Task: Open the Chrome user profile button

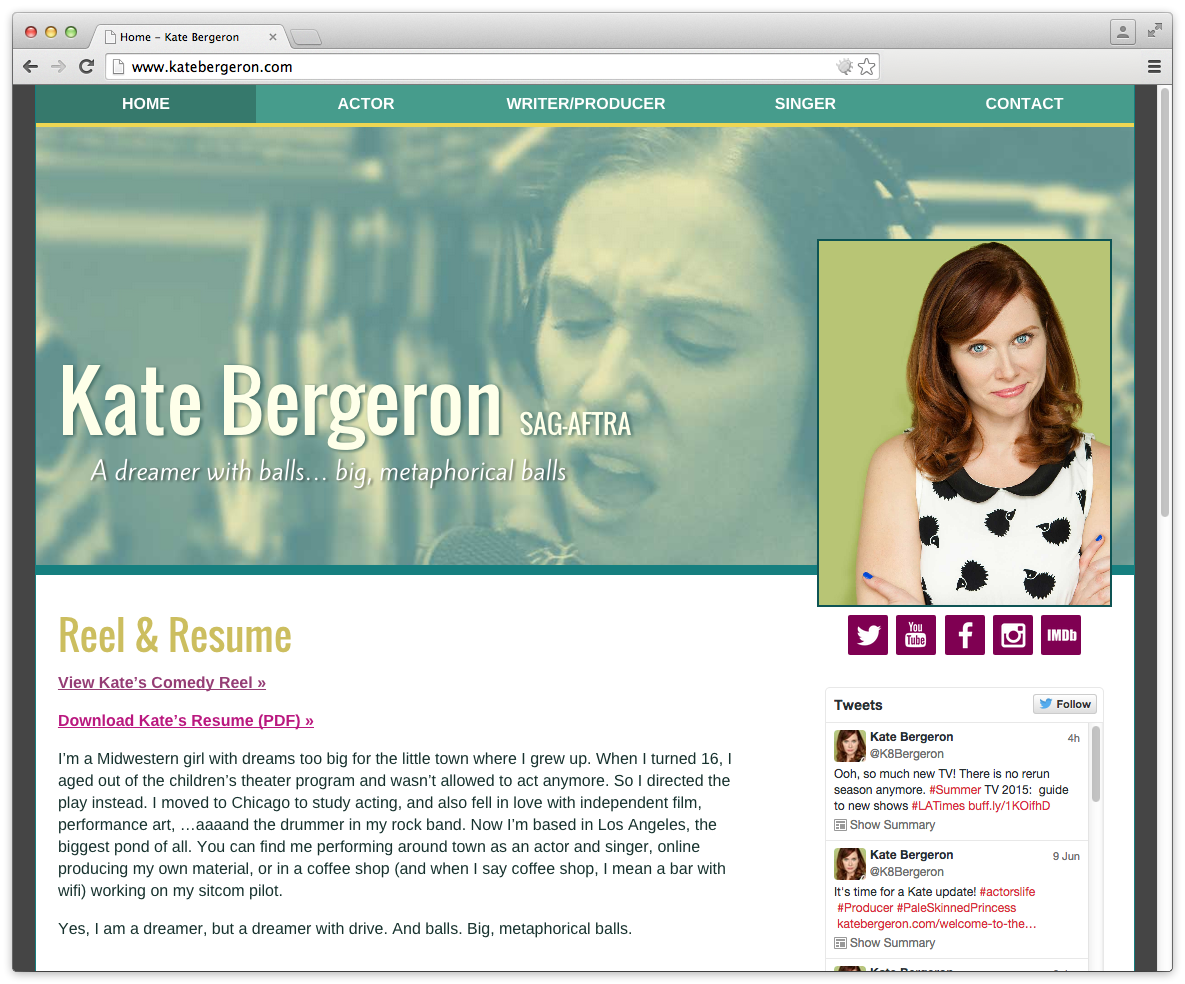Action: pos(1123,32)
